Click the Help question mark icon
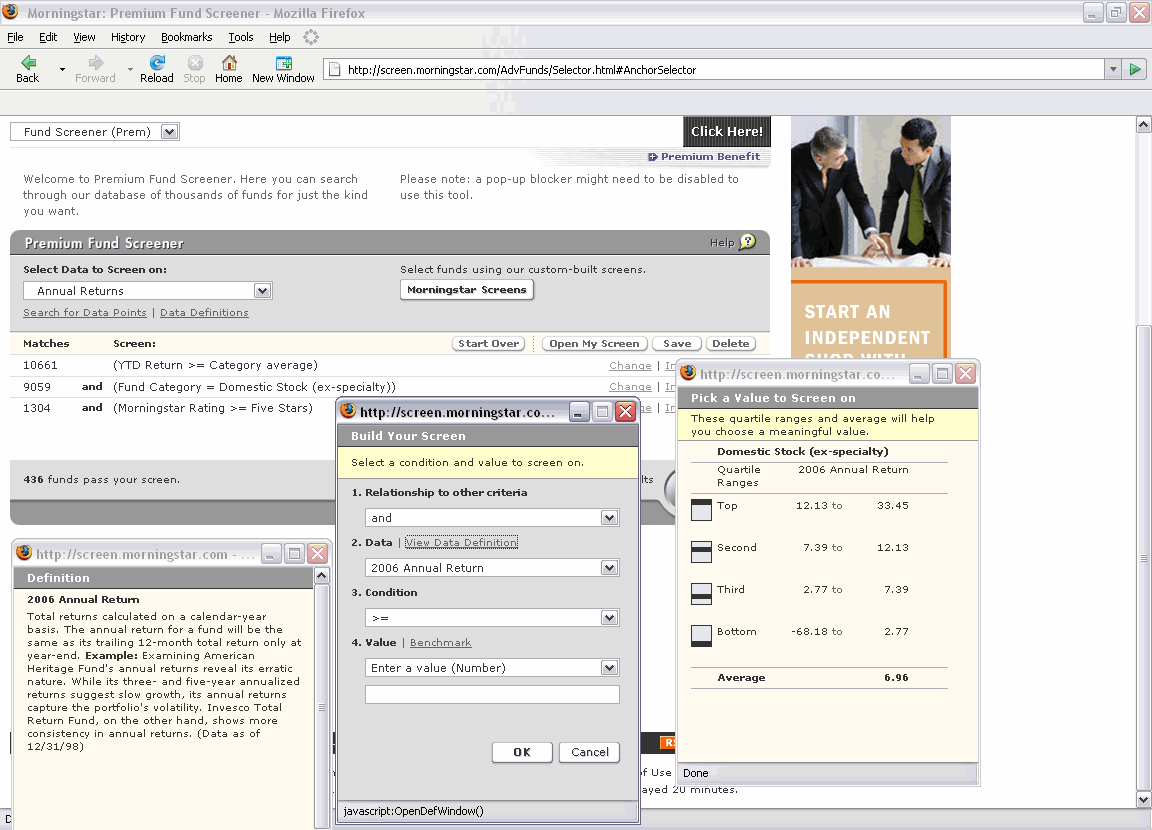The image size is (1152, 830). (747, 243)
